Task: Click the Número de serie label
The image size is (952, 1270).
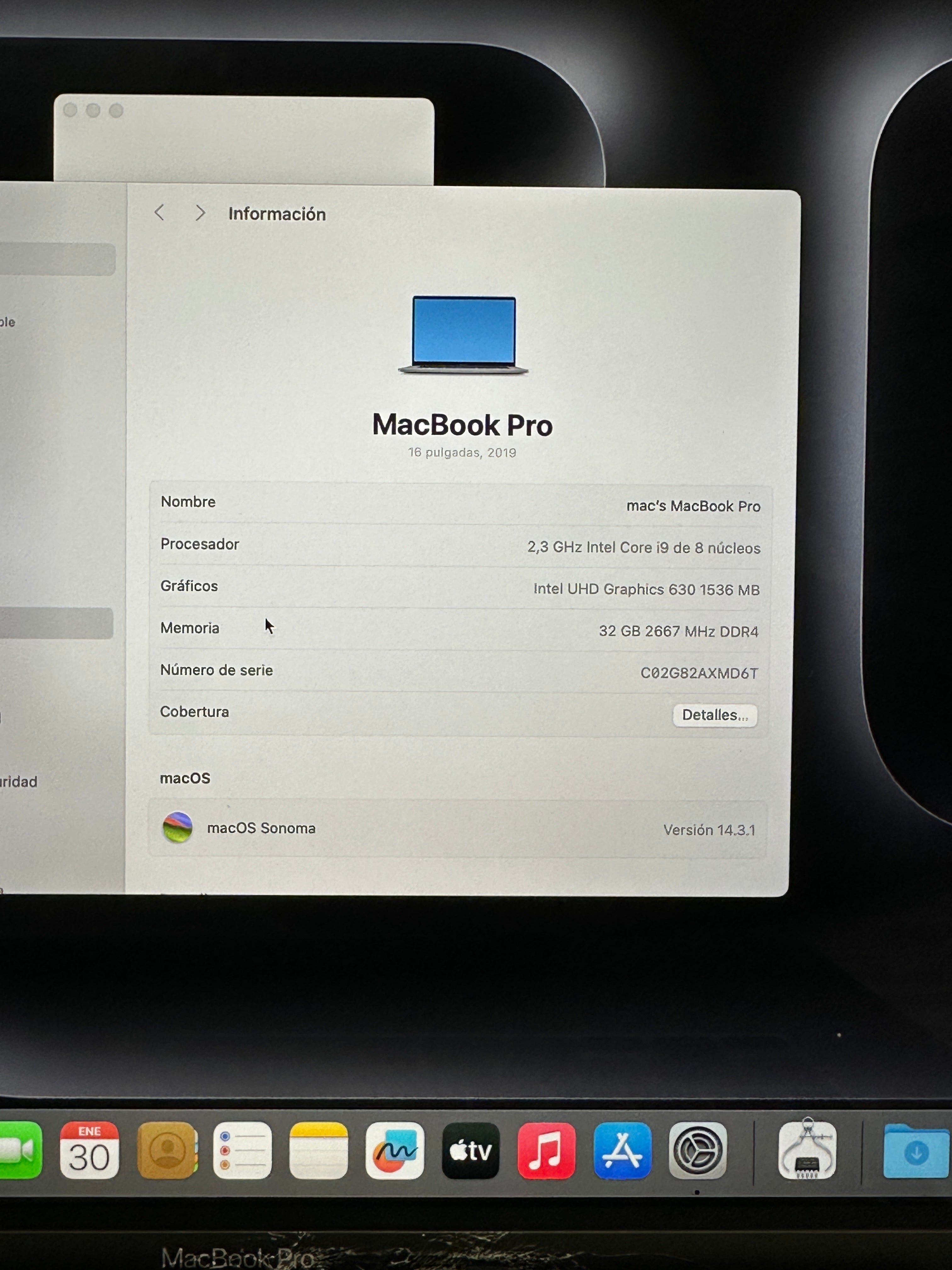Action: coord(216,670)
